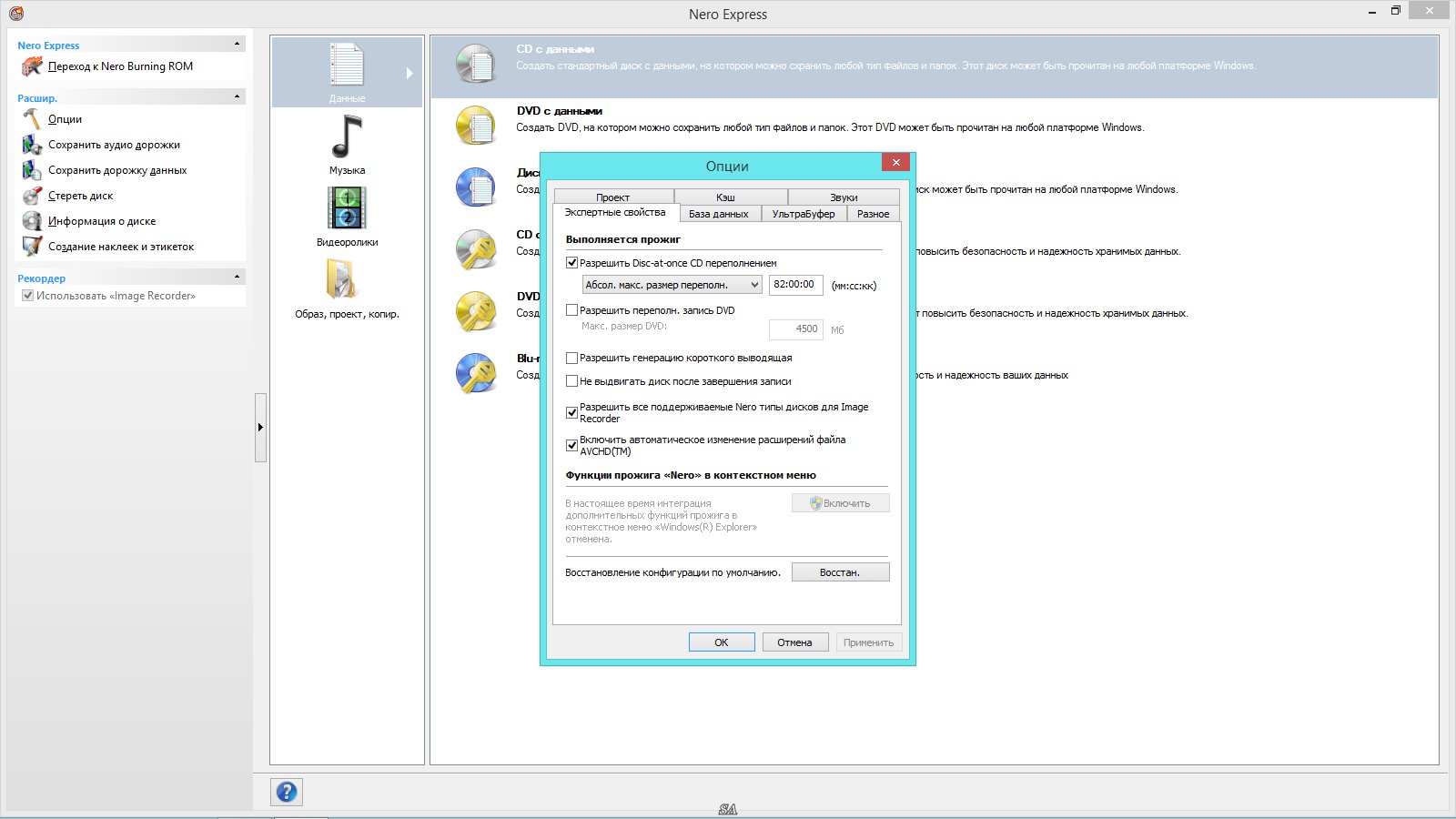This screenshot has width=1456, height=819.
Task: Collapse the Расшир. sidebar section
Action: pos(238,96)
